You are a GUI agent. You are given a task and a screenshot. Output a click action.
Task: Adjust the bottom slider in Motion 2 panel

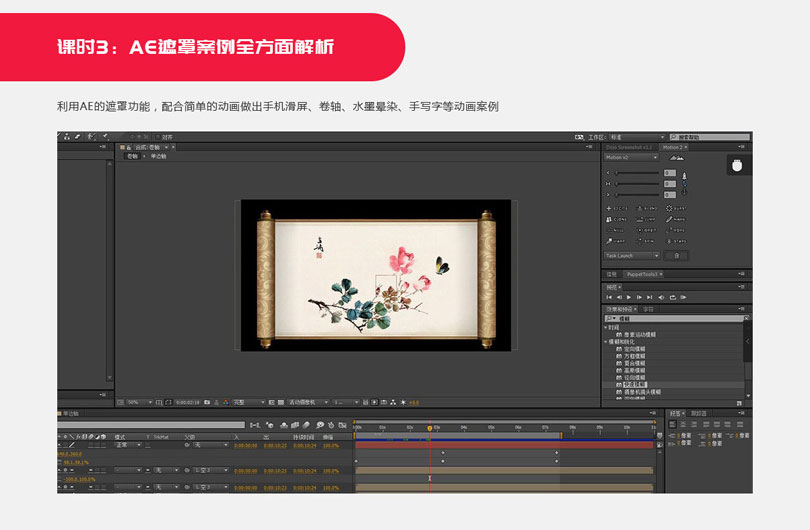coord(636,195)
